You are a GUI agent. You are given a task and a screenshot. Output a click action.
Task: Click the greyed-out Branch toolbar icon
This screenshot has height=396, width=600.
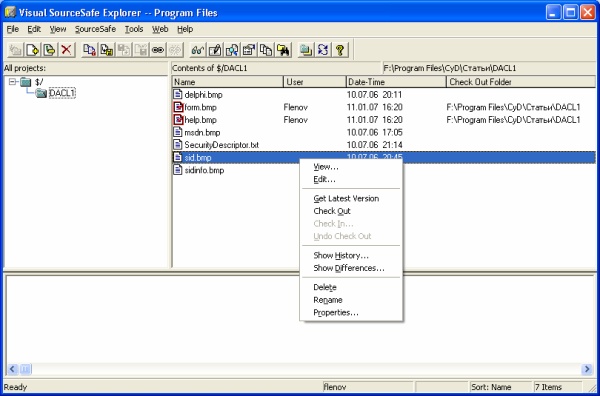(174, 50)
